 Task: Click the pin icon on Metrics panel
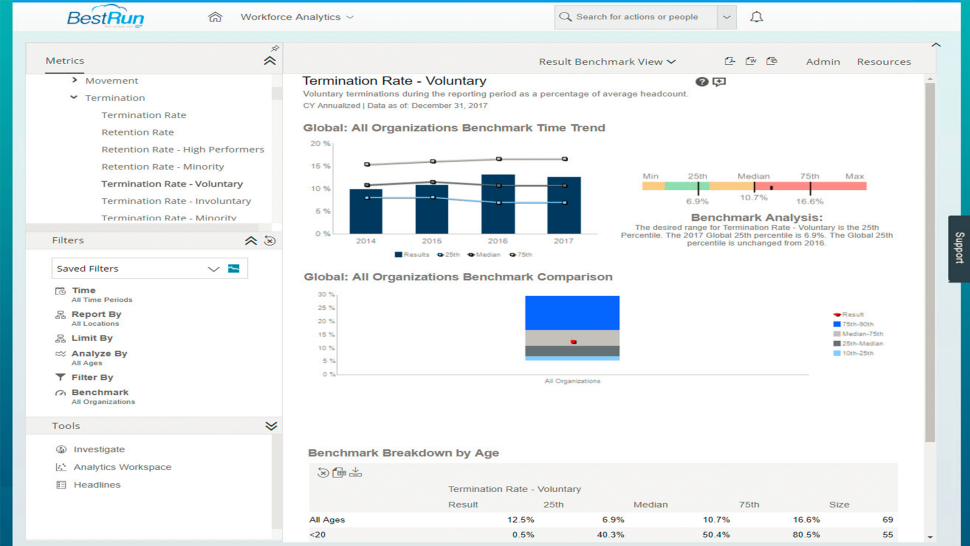[275, 48]
